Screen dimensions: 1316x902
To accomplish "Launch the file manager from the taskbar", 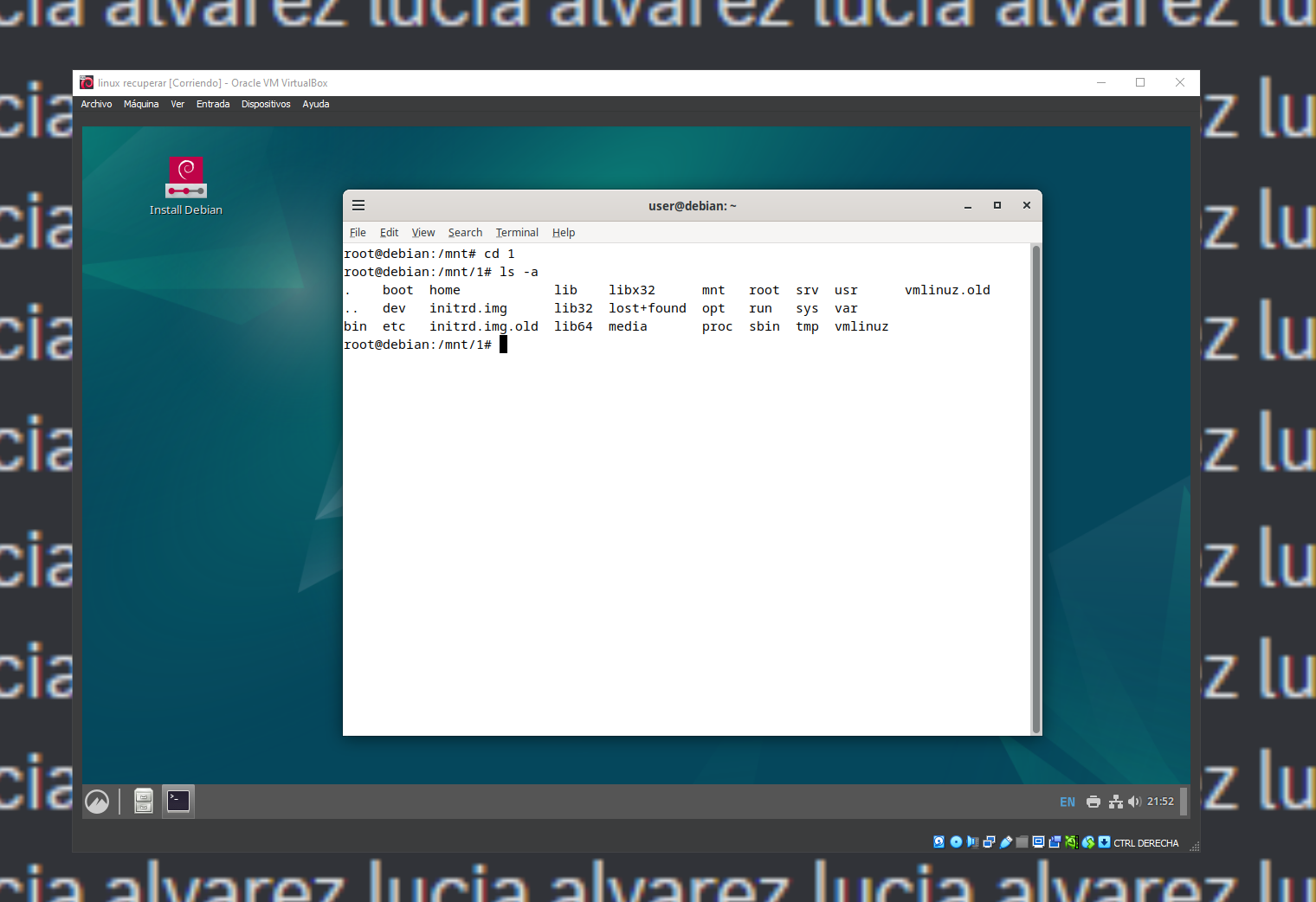I will 142,801.
